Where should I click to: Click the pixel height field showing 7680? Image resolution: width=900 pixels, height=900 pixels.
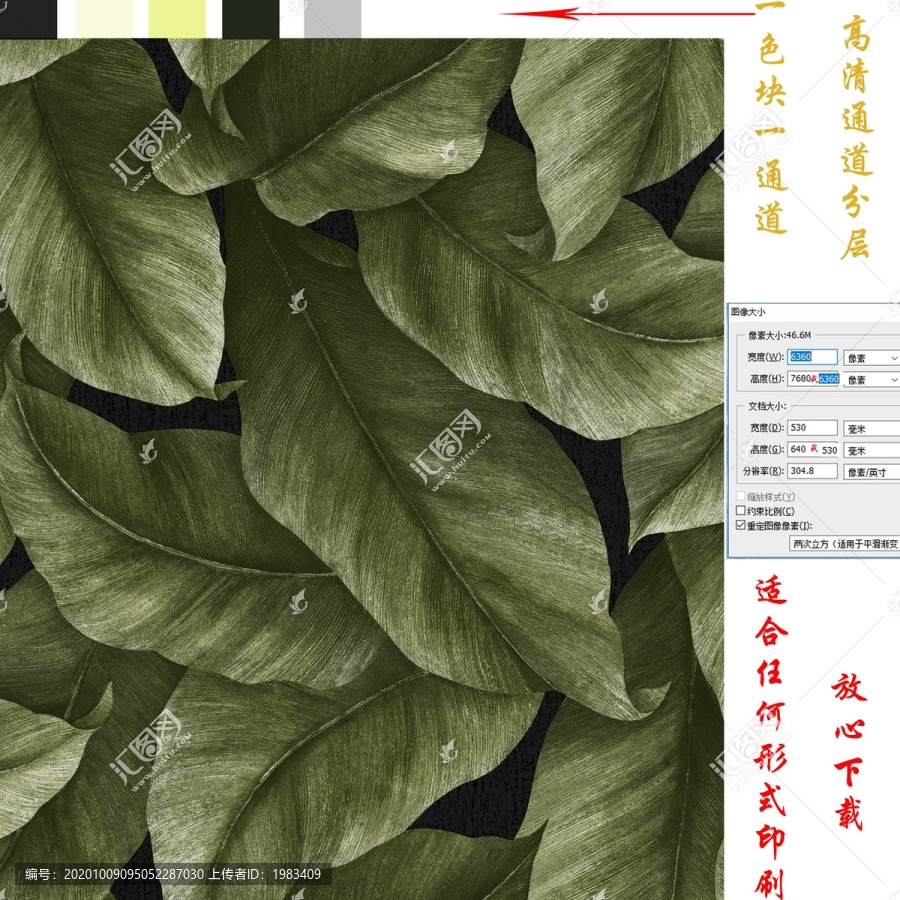pos(812,378)
